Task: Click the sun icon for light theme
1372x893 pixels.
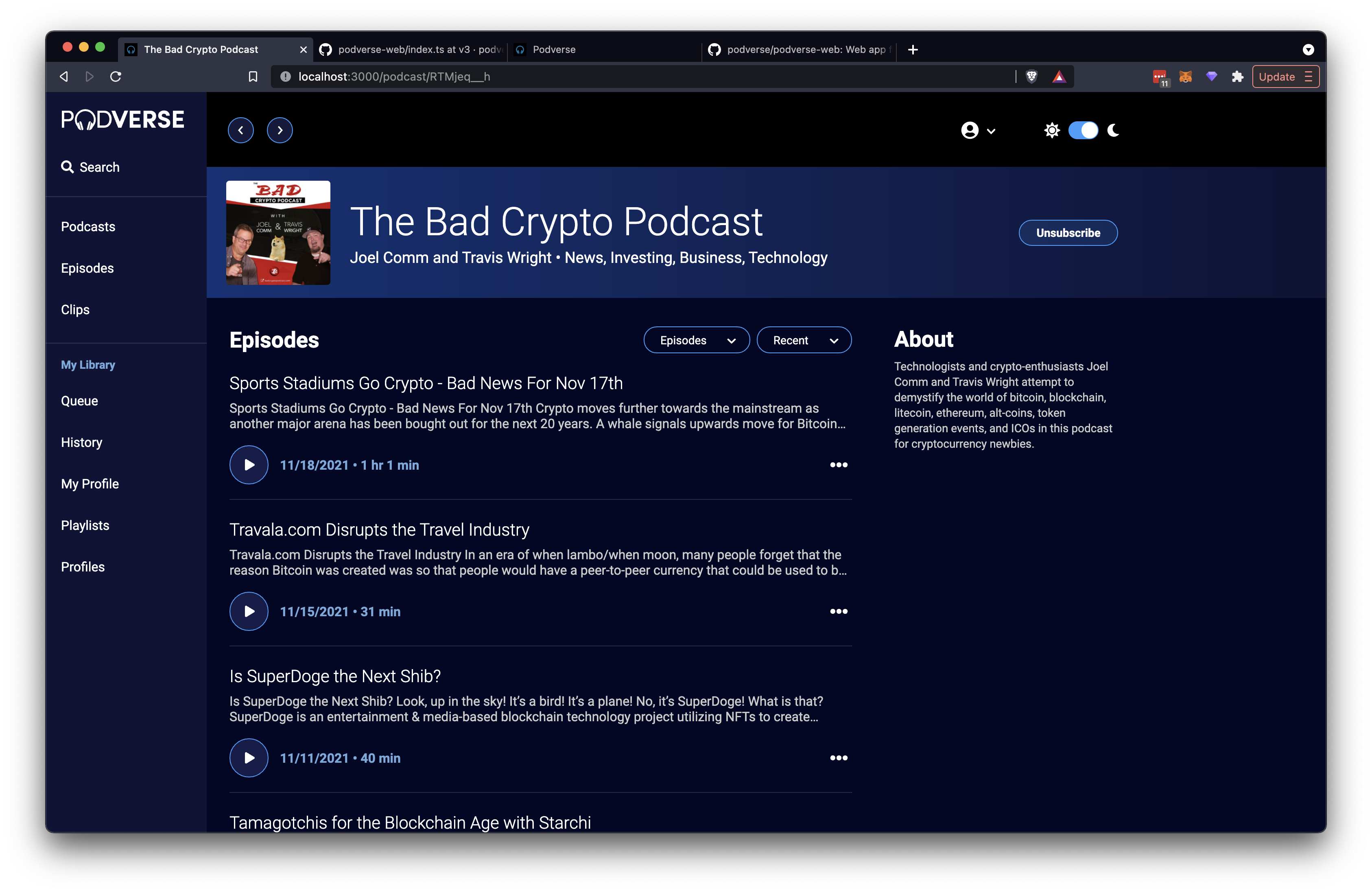Action: click(1052, 130)
